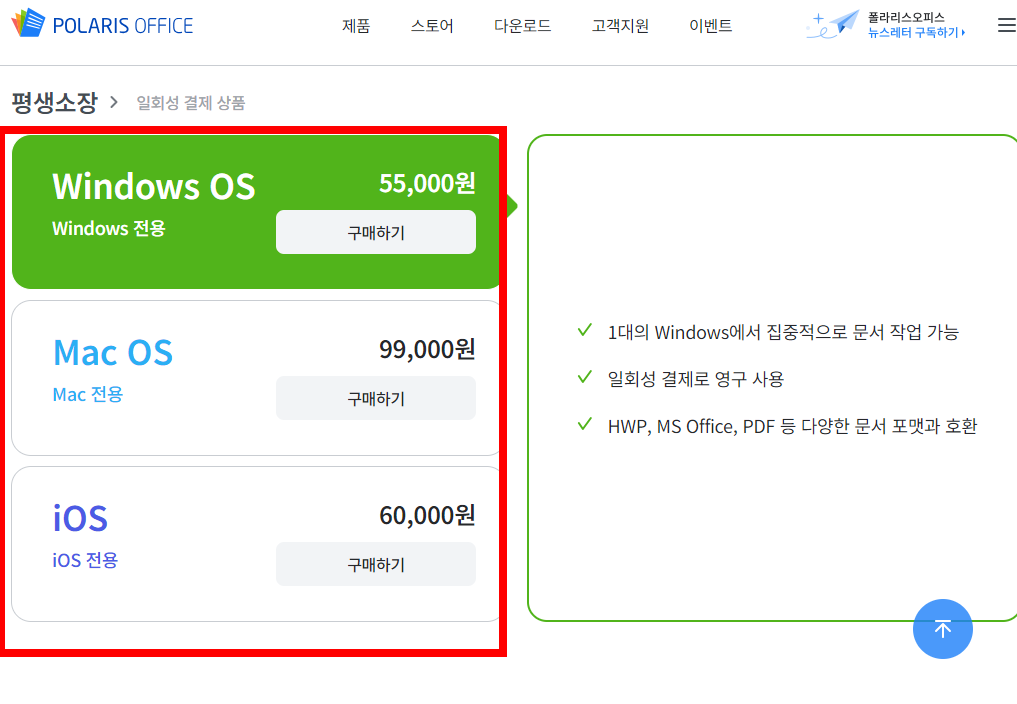Select the Windows OS product card

[x=256, y=211]
